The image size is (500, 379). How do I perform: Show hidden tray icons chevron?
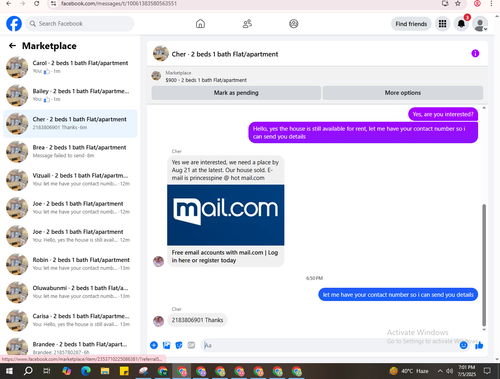coord(440,371)
